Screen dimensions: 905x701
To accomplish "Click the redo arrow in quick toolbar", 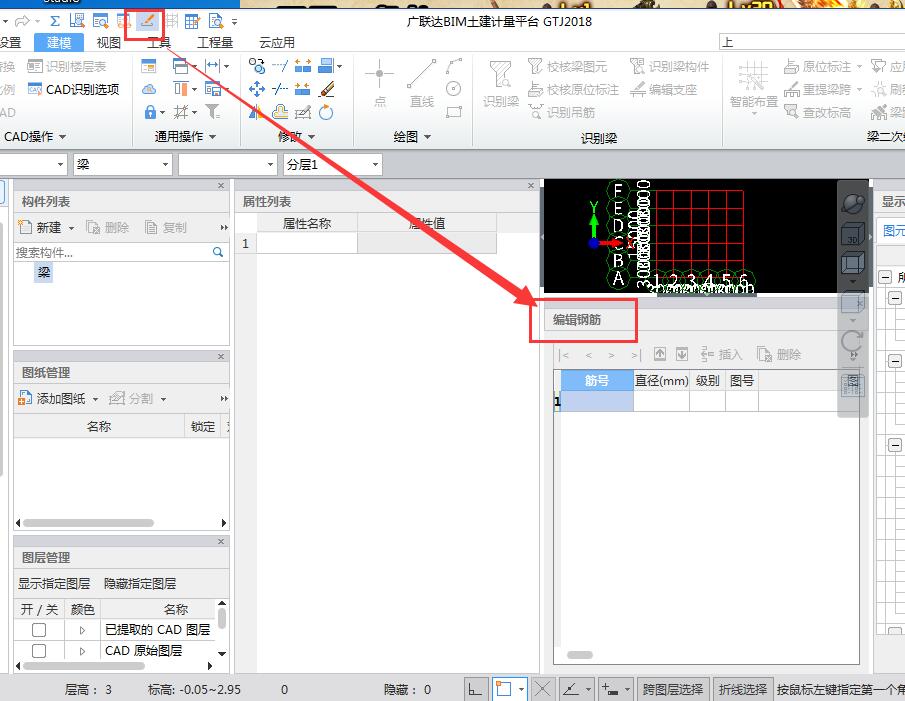I will (22, 21).
